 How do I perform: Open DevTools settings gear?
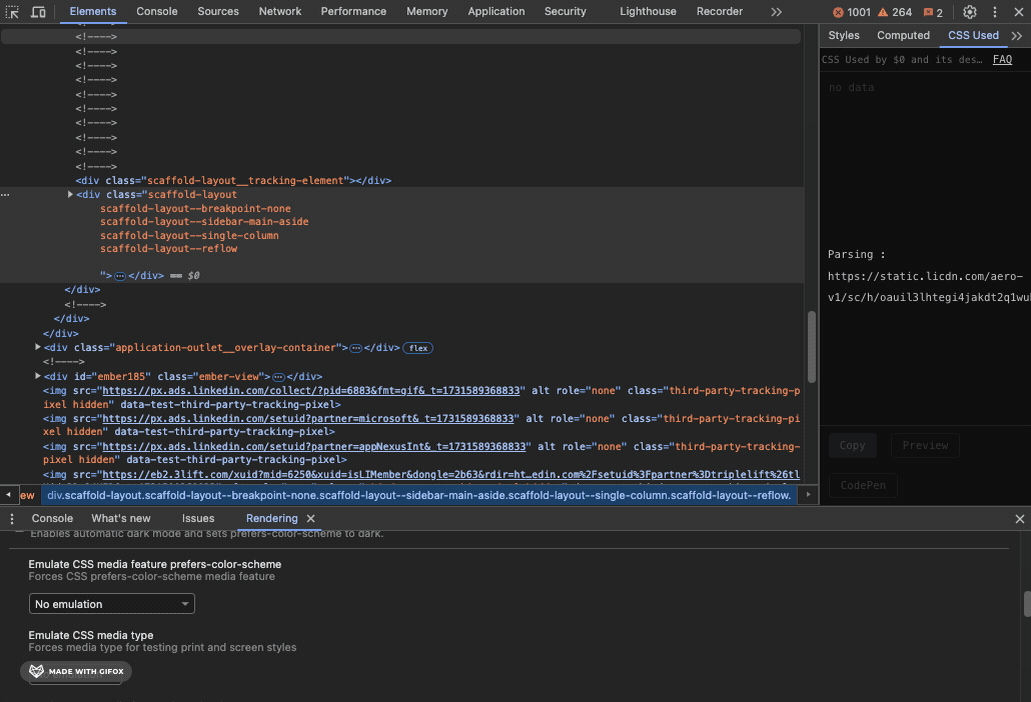(x=969, y=12)
